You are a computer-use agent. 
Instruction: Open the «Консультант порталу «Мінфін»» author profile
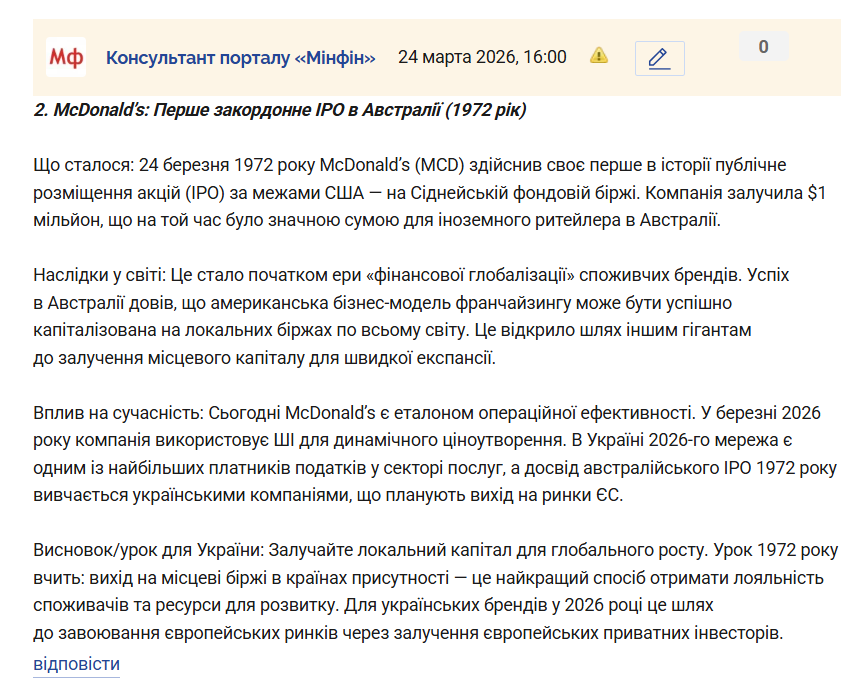point(241,57)
